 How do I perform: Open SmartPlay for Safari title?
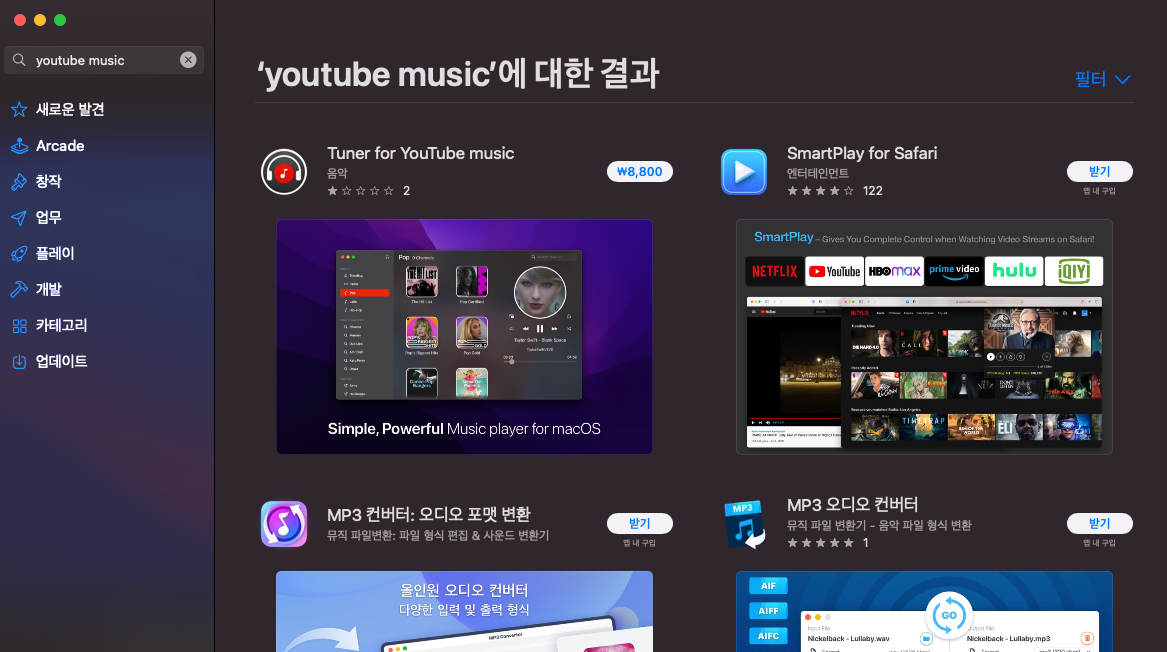click(x=862, y=153)
